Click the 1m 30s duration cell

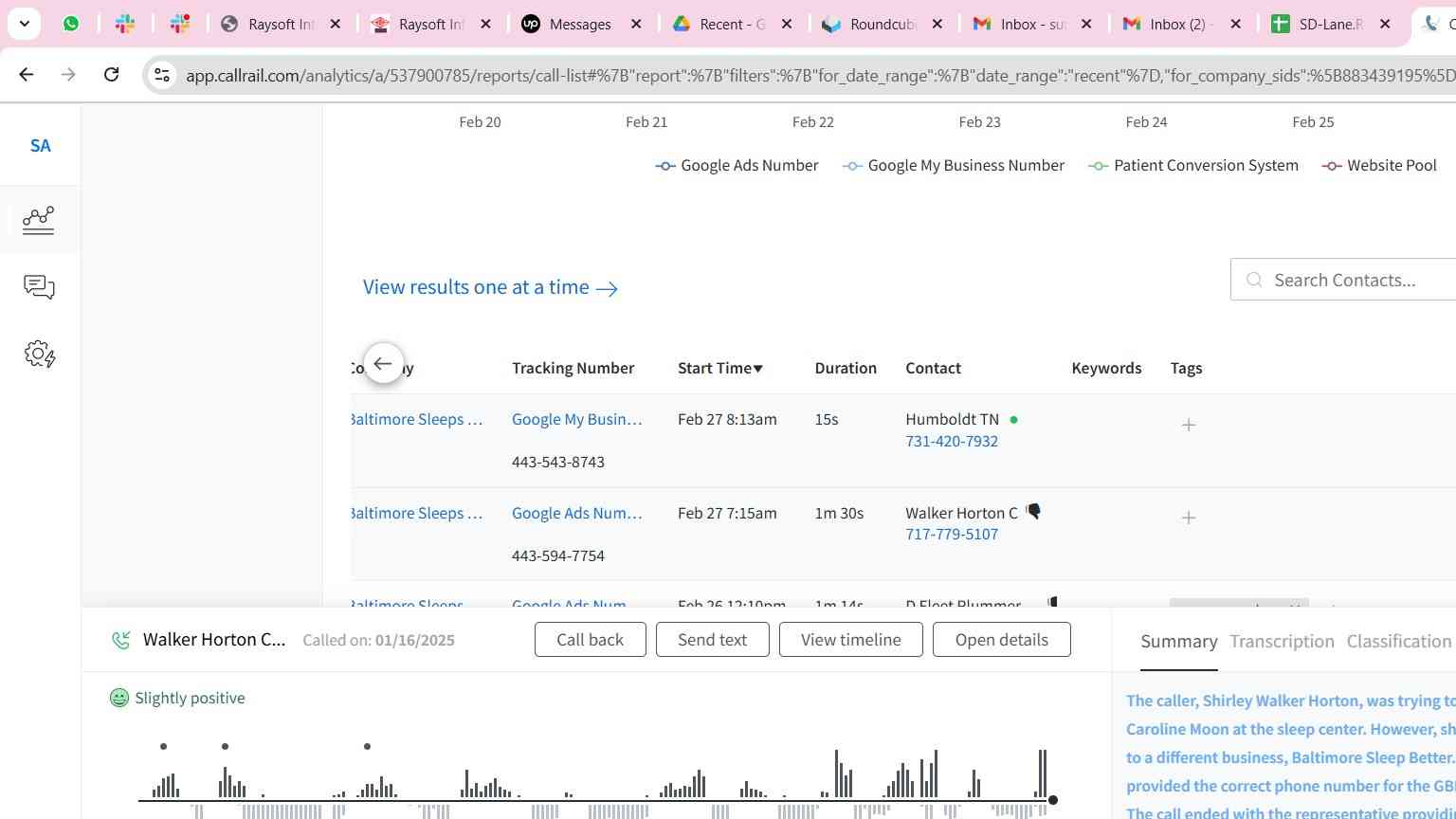pyautogui.click(x=839, y=513)
